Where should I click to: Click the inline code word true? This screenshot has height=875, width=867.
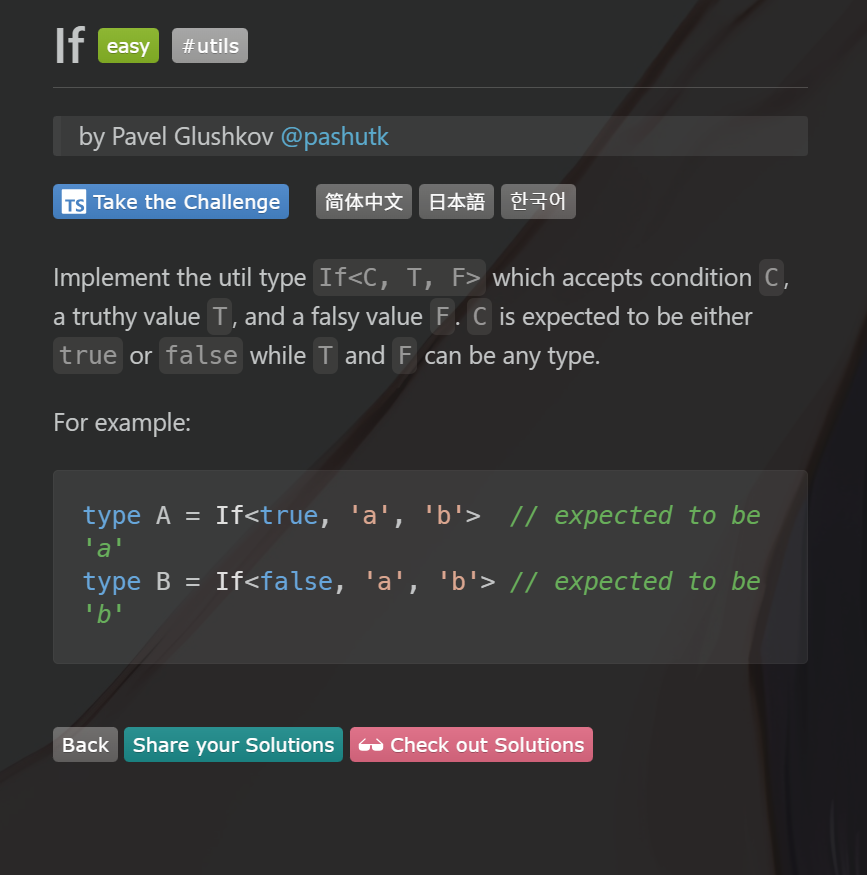click(x=88, y=355)
